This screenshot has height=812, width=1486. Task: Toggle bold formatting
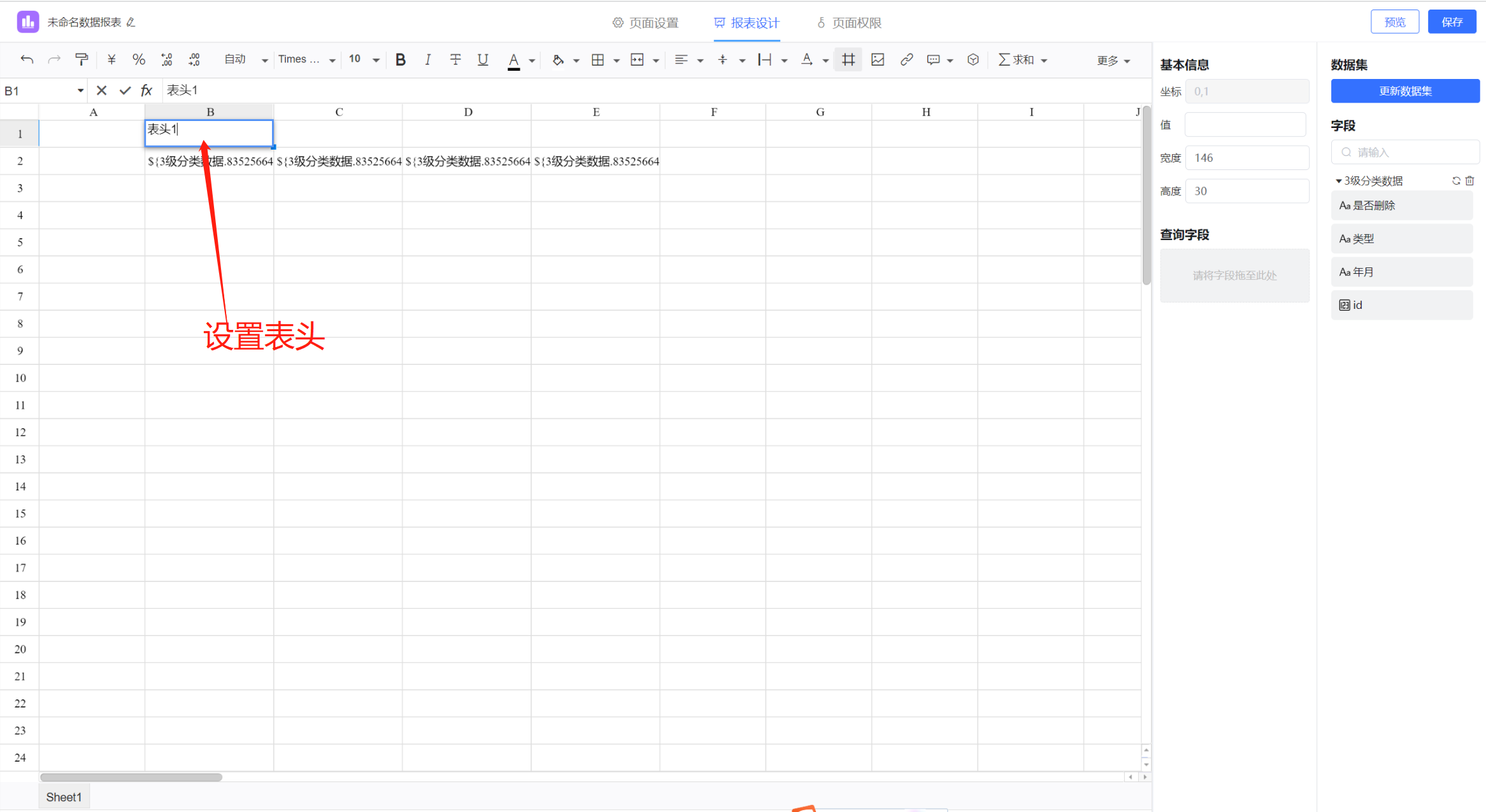tap(400, 59)
